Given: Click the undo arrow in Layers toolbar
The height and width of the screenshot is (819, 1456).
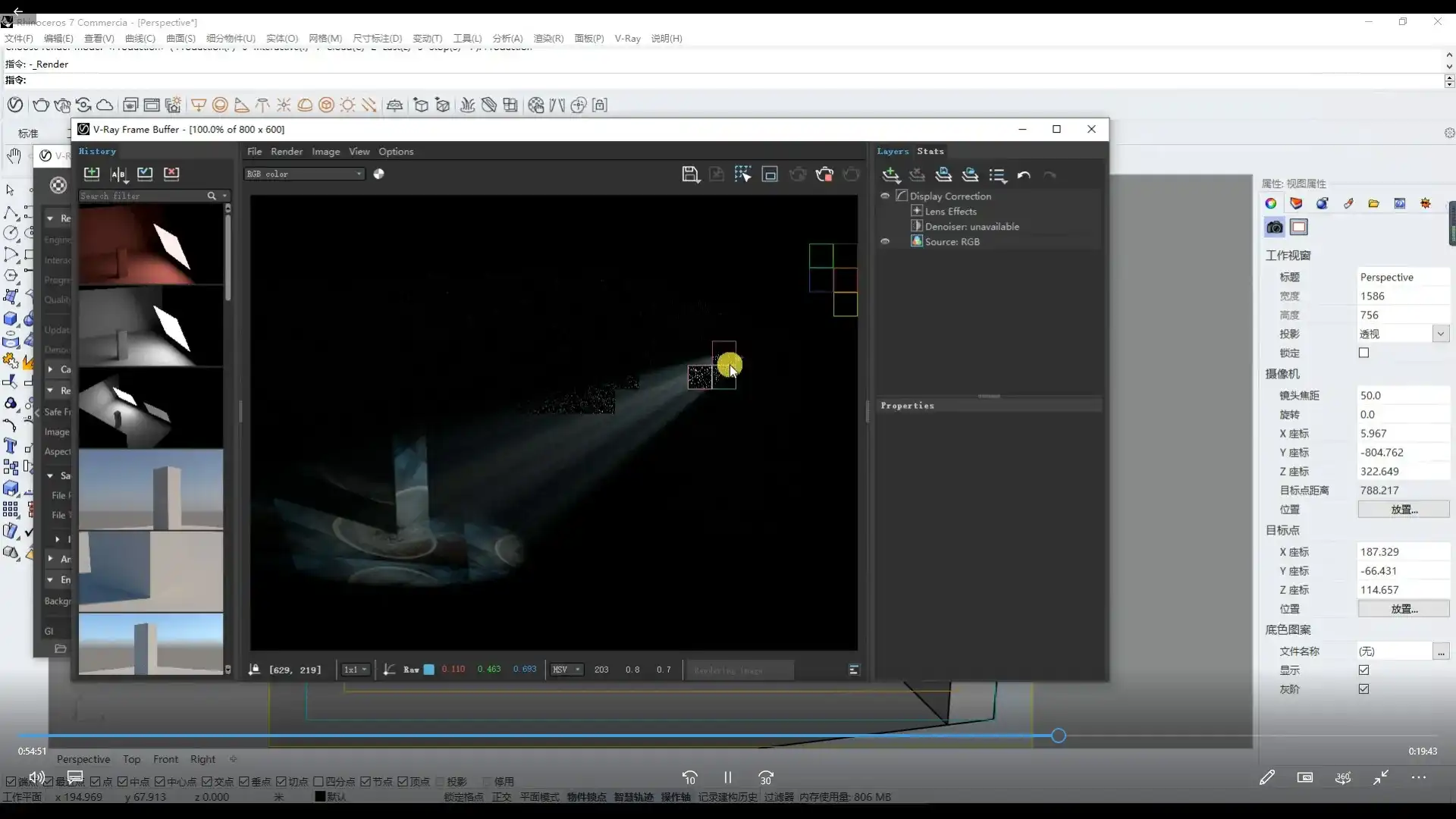Looking at the screenshot, I should (1024, 175).
